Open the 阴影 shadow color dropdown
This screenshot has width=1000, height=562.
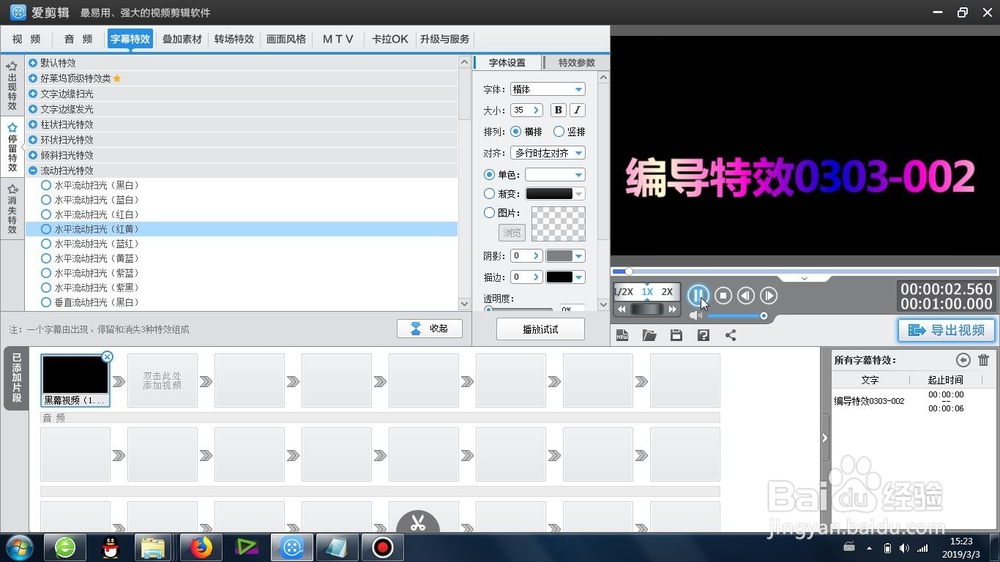click(565, 256)
